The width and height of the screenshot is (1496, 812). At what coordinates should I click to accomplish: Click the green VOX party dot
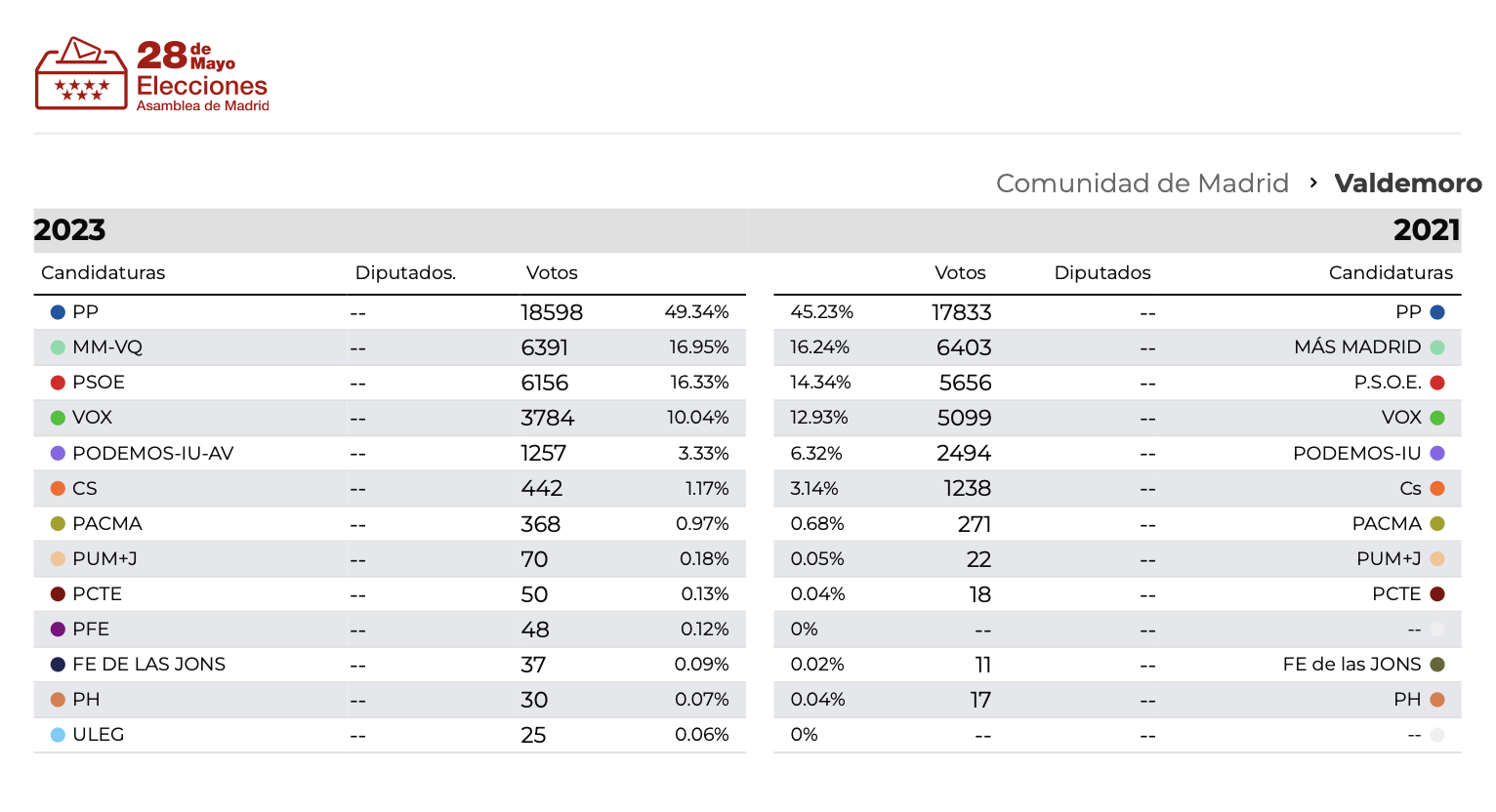(x=59, y=417)
